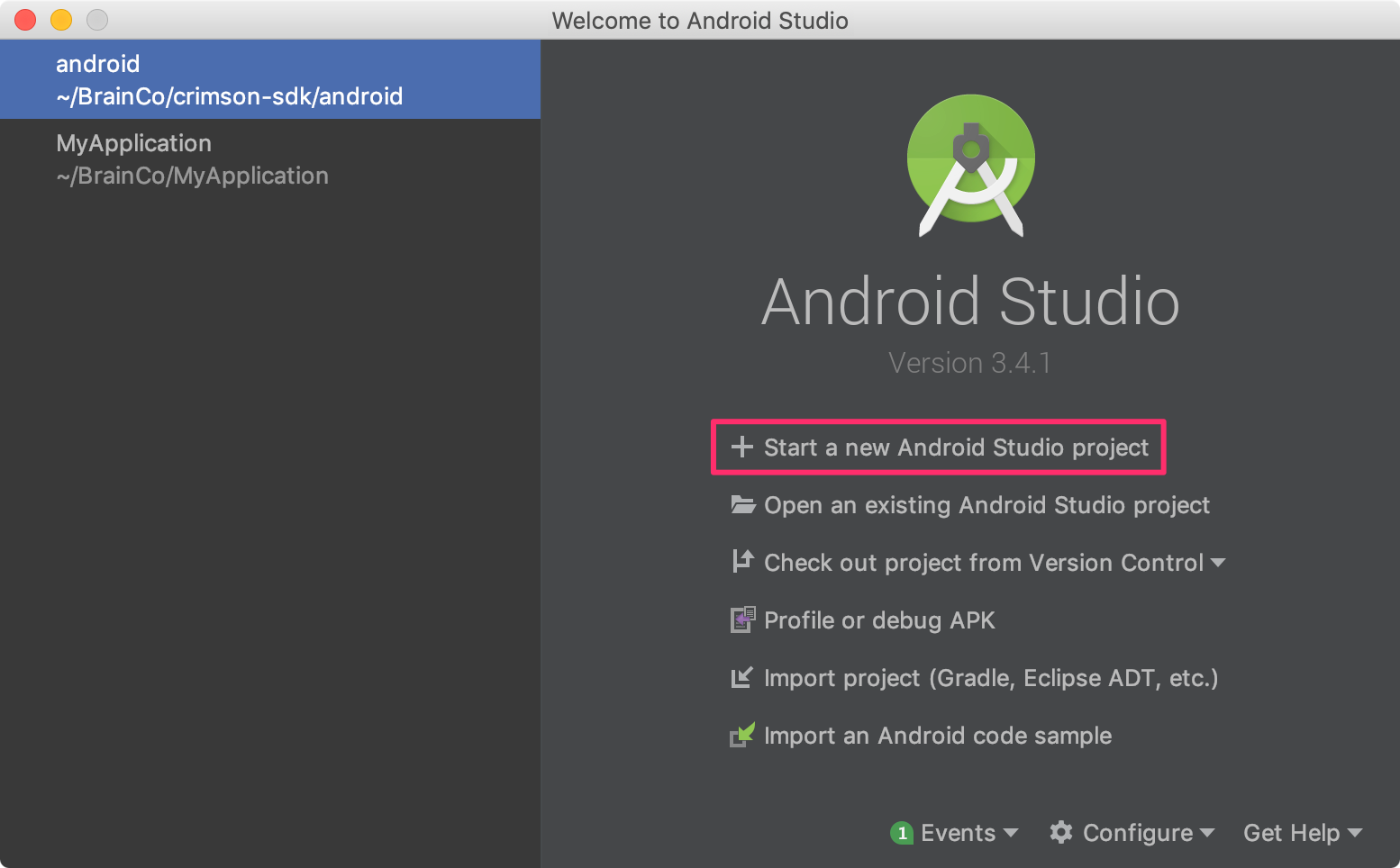The image size is (1400, 868).
Task: Click the Import project Gradle icon
Action: tap(742, 677)
